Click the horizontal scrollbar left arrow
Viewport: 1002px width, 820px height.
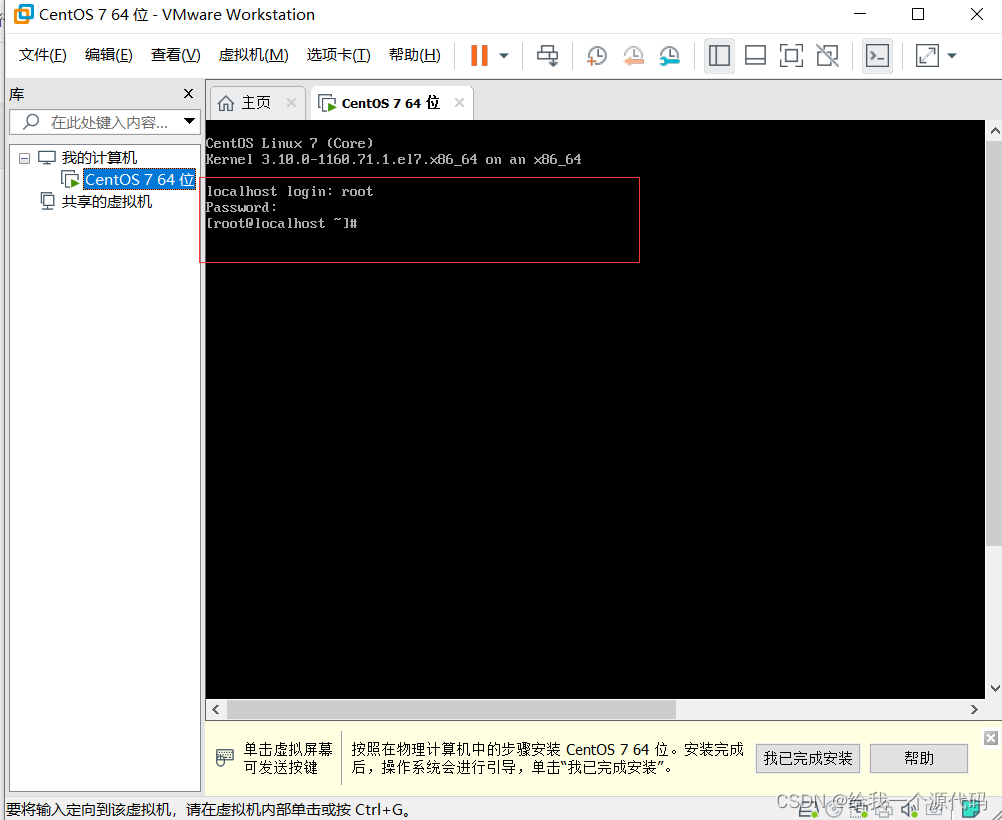[216, 709]
